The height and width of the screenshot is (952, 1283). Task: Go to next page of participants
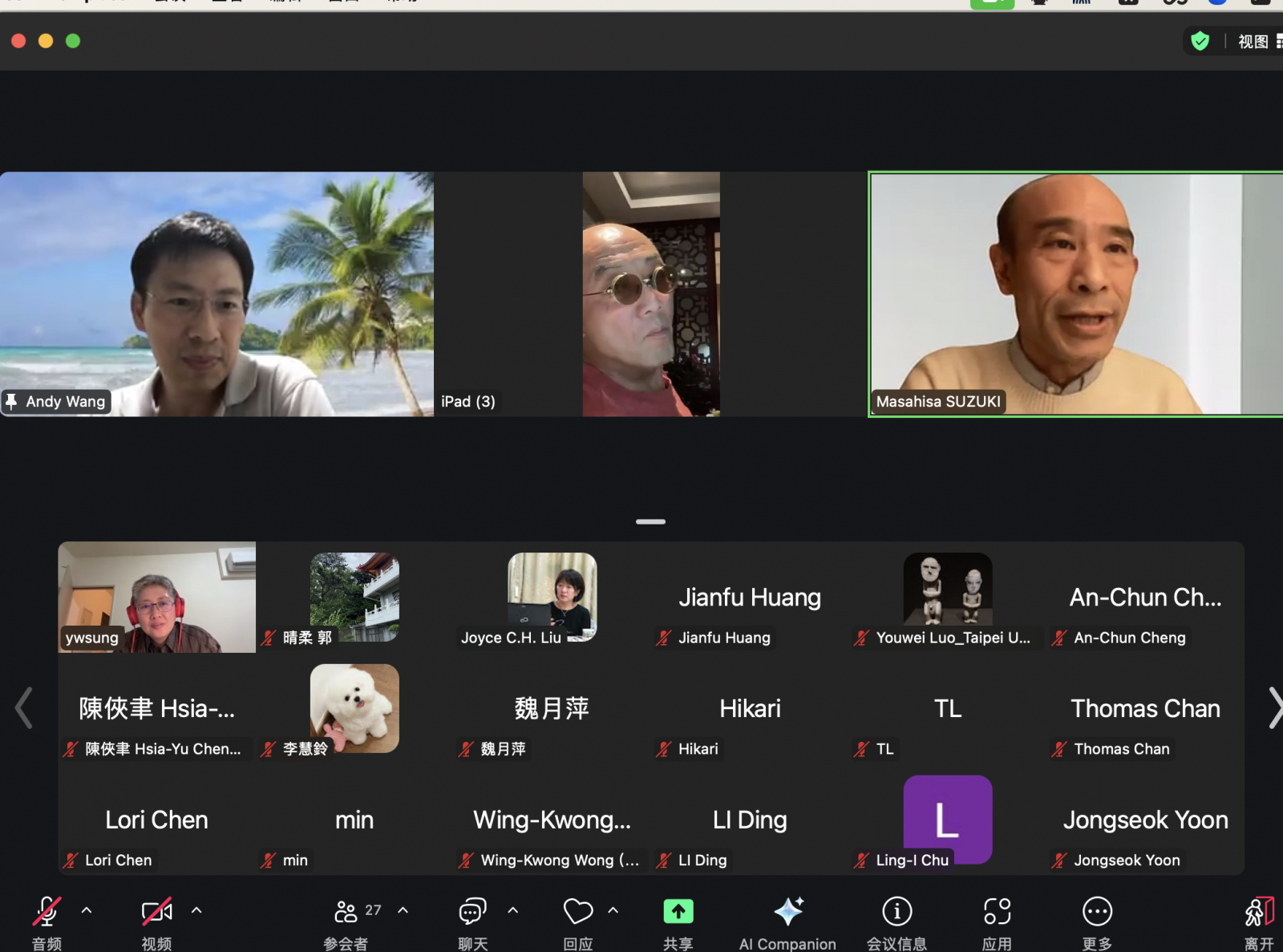[x=1273, y=708]
